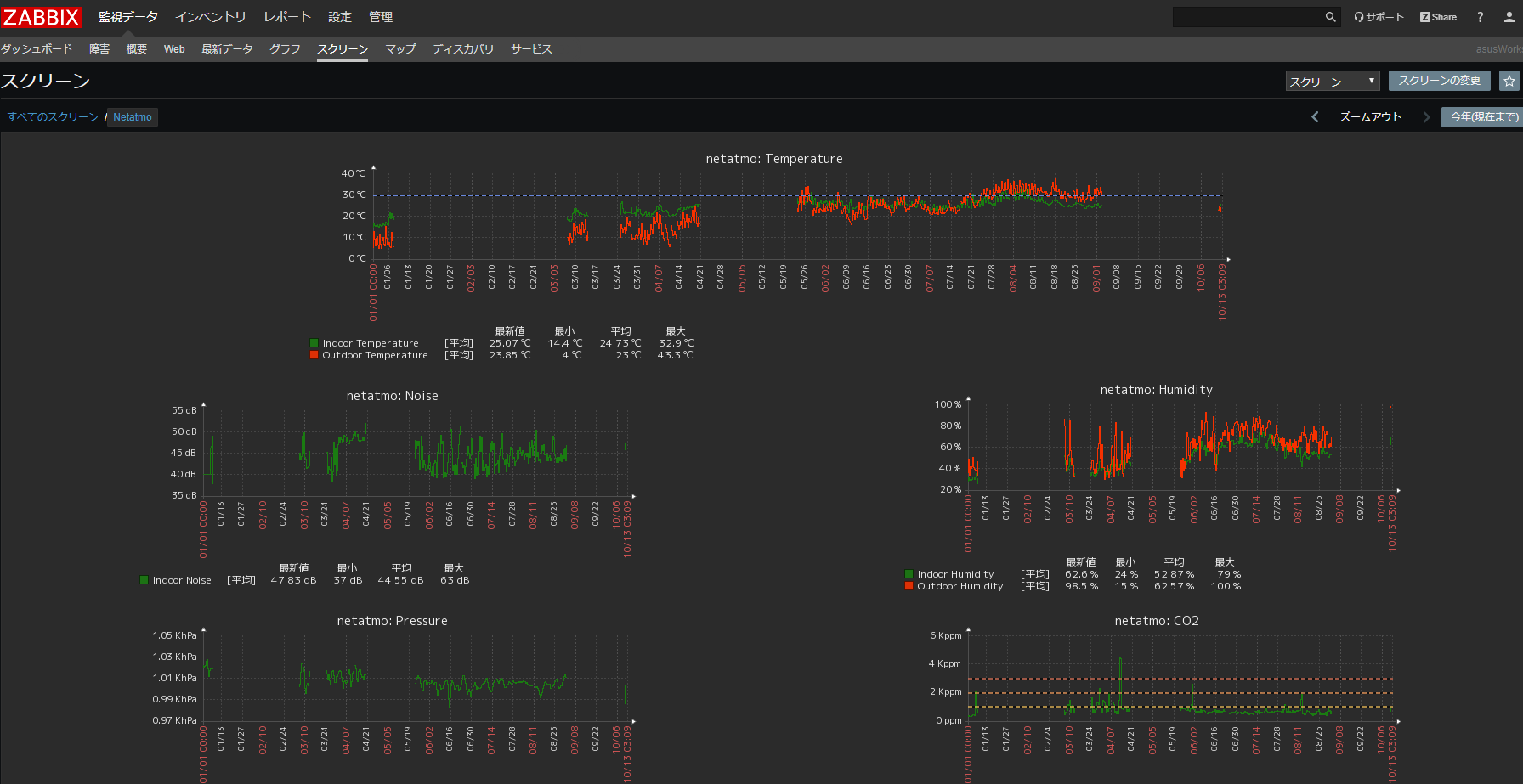Click the スクリーンの変更 button
This screenshot has height=784, width=1523.
tap(1439, 81)
